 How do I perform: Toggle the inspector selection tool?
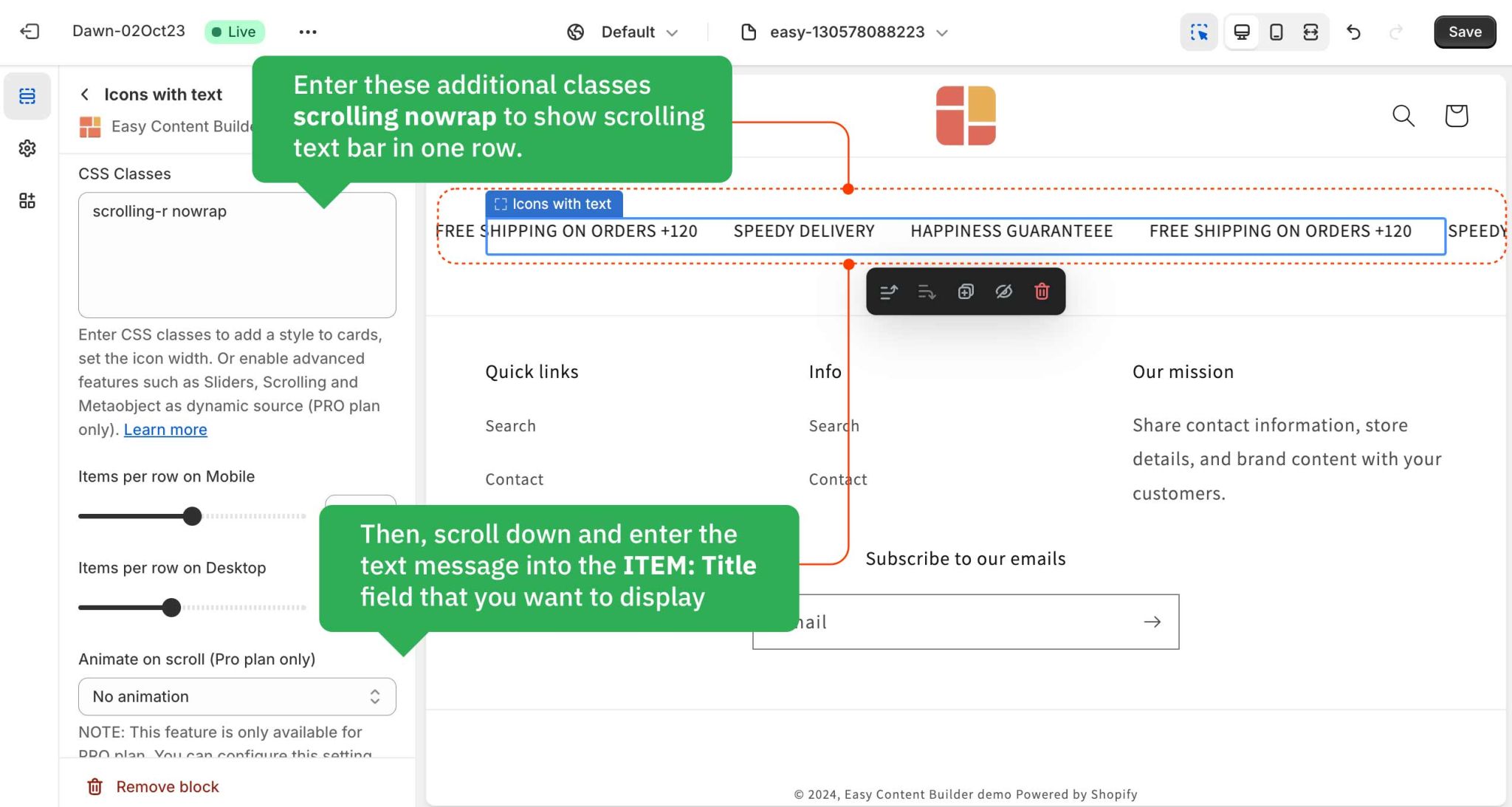[1199, 32]
